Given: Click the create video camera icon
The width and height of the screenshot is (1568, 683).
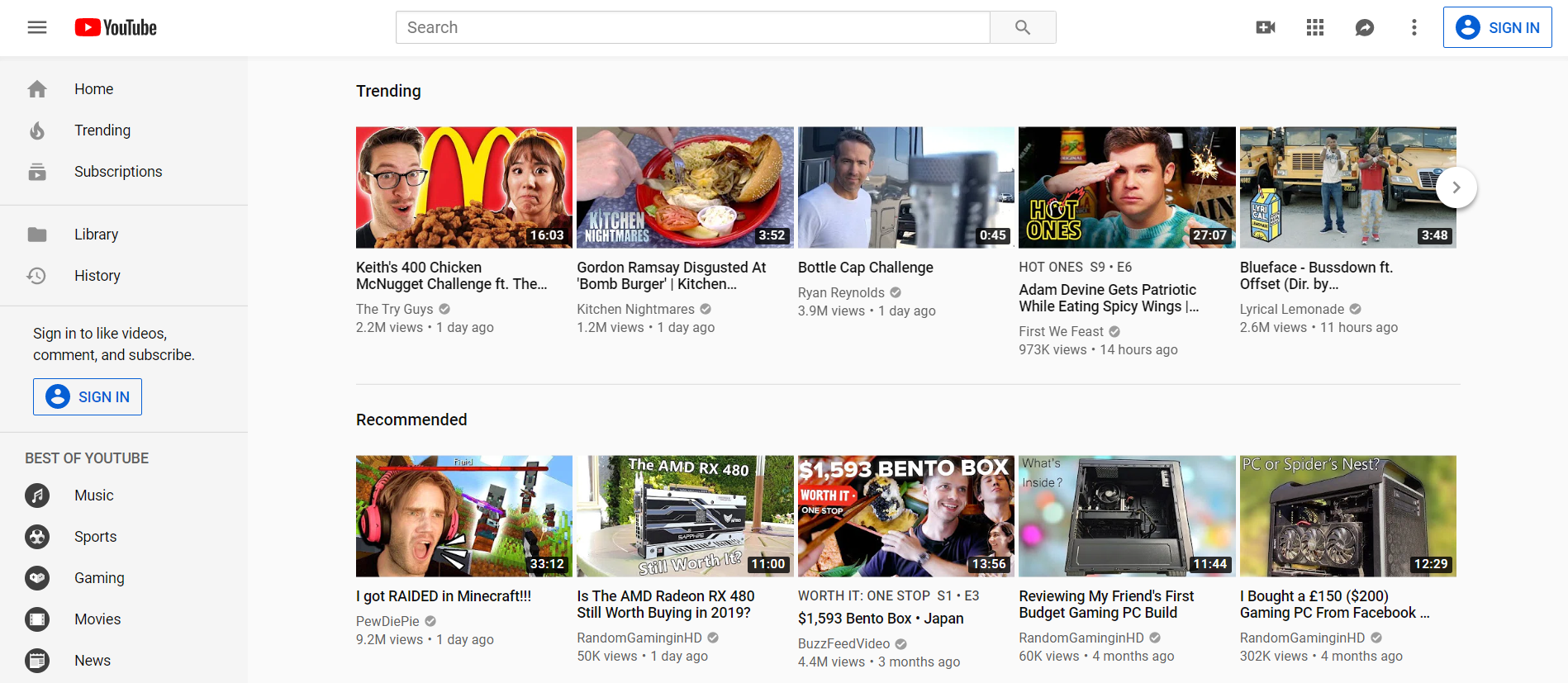Looking at the screenshot, I should pos(1265,27).
